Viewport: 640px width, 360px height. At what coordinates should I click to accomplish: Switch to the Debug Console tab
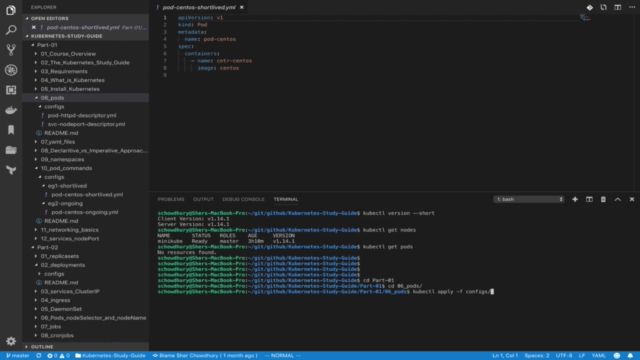coord(243,199)
